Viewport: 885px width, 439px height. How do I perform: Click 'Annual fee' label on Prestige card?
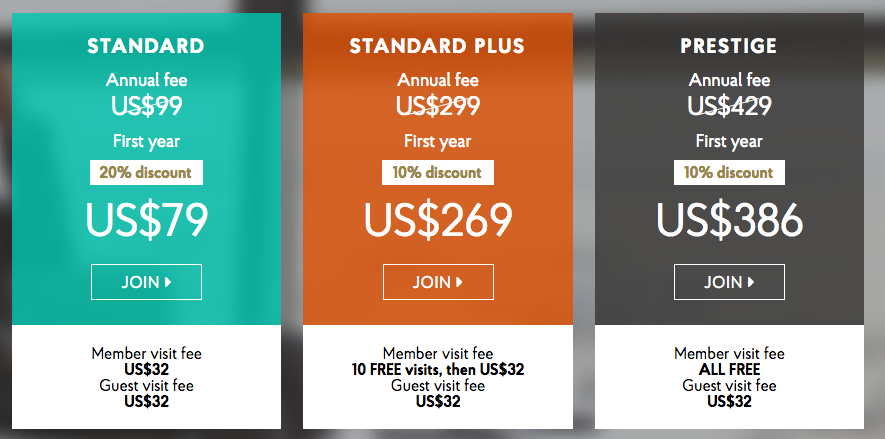(x=729, y=80)
